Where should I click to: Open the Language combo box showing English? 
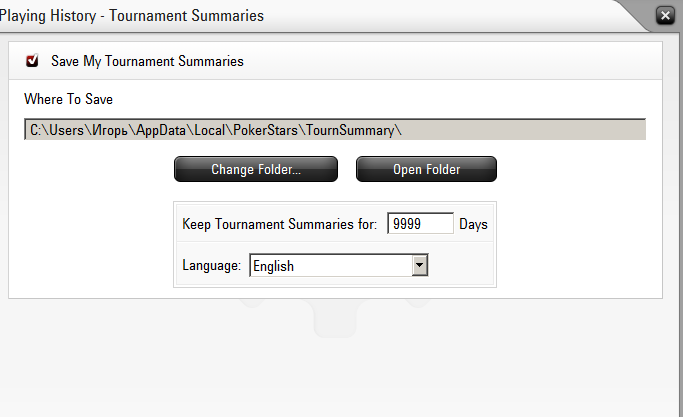pyautogui.click(x=330, y=266)
